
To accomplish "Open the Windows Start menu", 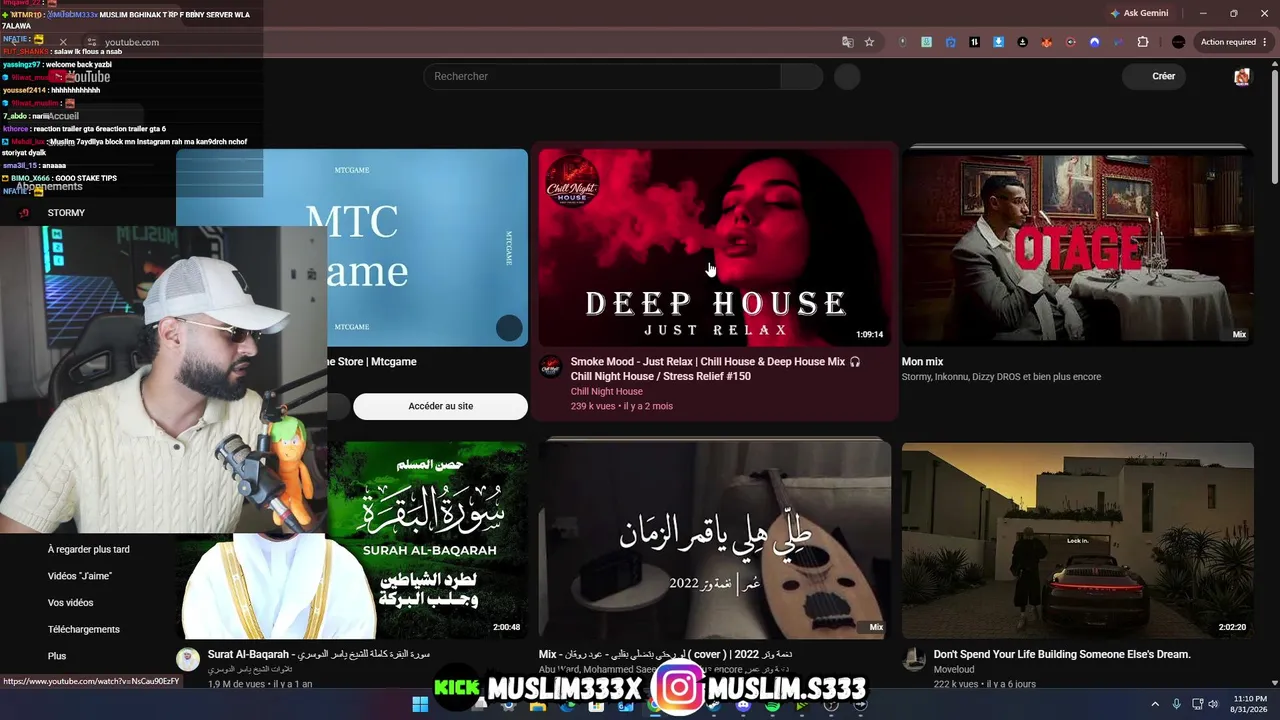I will point(421,705).
